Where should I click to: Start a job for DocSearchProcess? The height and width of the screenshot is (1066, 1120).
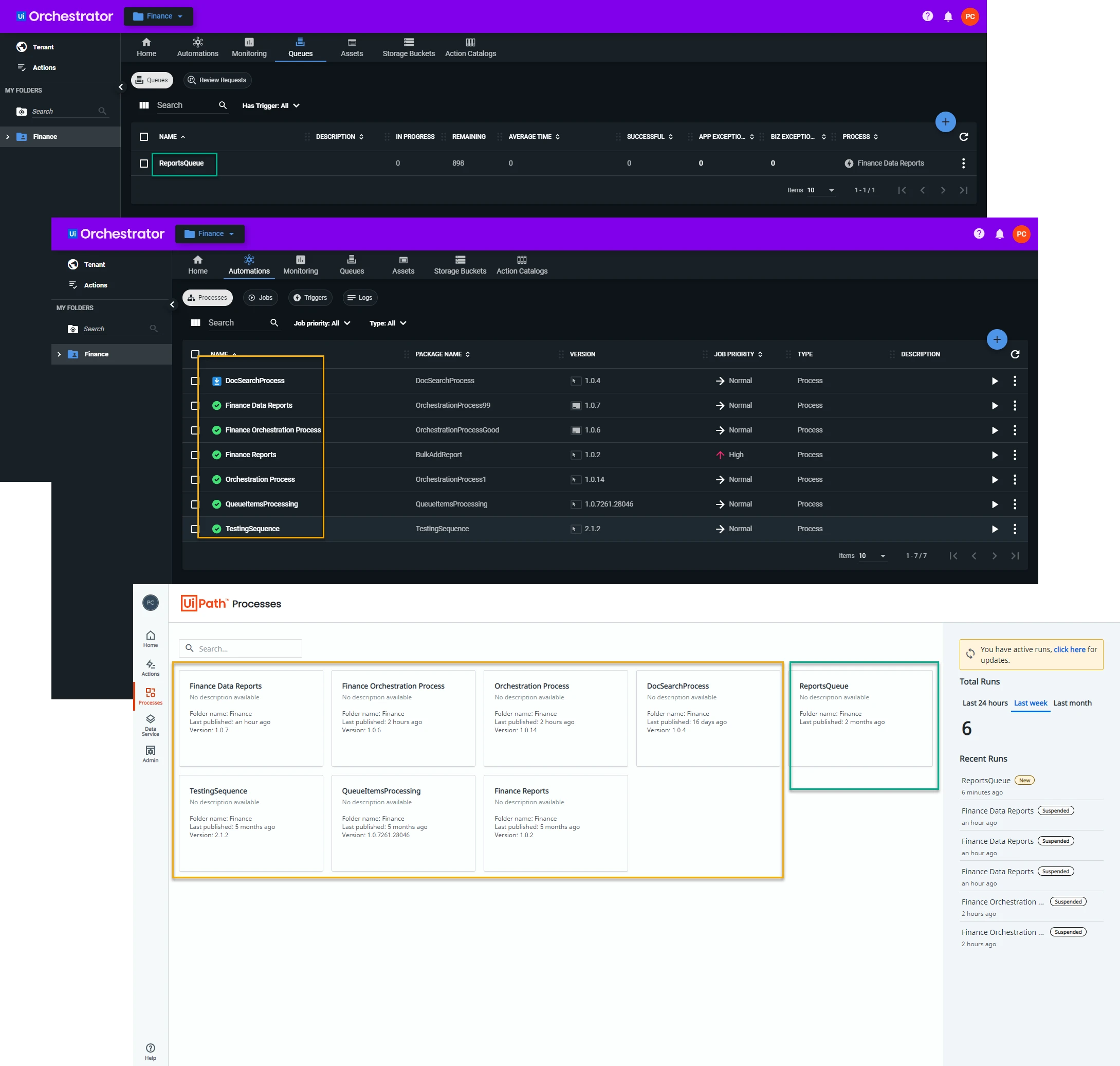pyautogui.click(x=995, y=381)
